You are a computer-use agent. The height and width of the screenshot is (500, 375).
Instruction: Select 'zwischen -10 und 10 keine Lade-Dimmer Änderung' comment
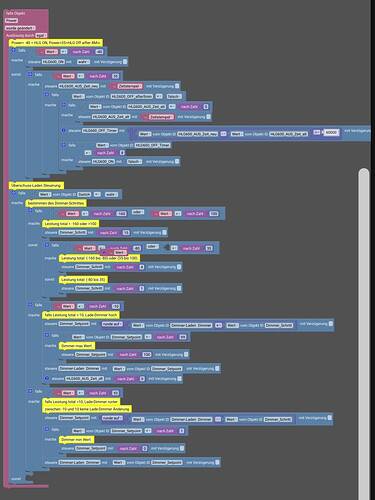(x=87, y=409)
